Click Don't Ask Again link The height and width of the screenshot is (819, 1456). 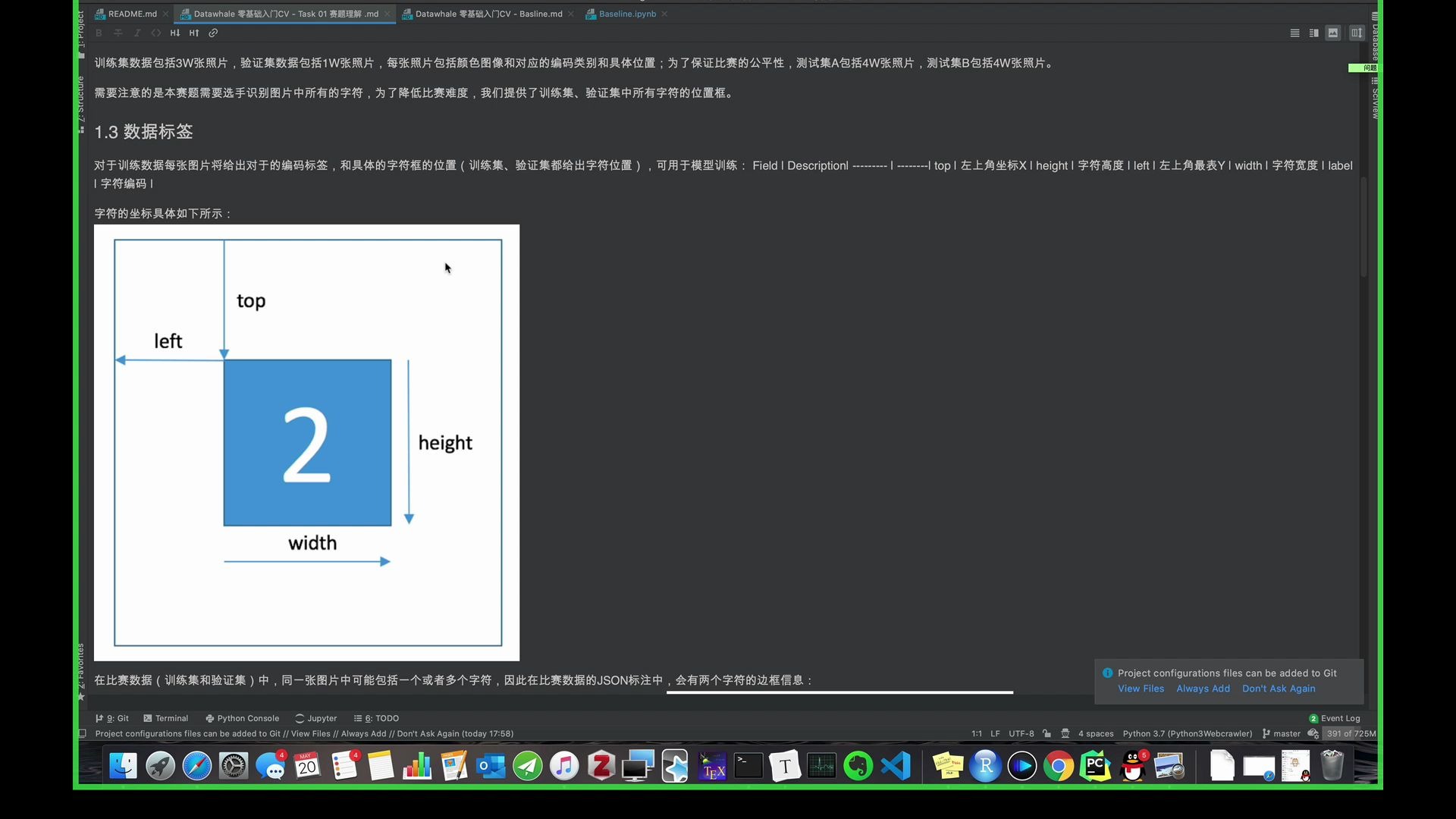1279,689
